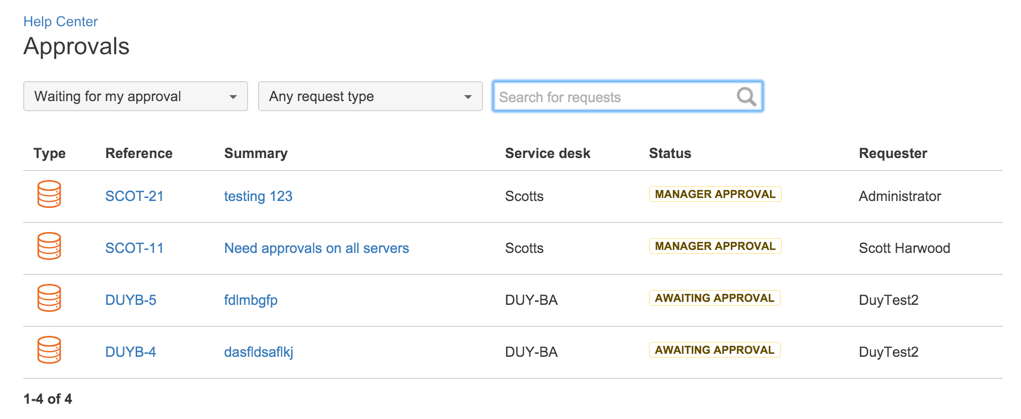Open the testing 123 request summary
Viewport: 1021px width, 419px height.
pos(259,195)
